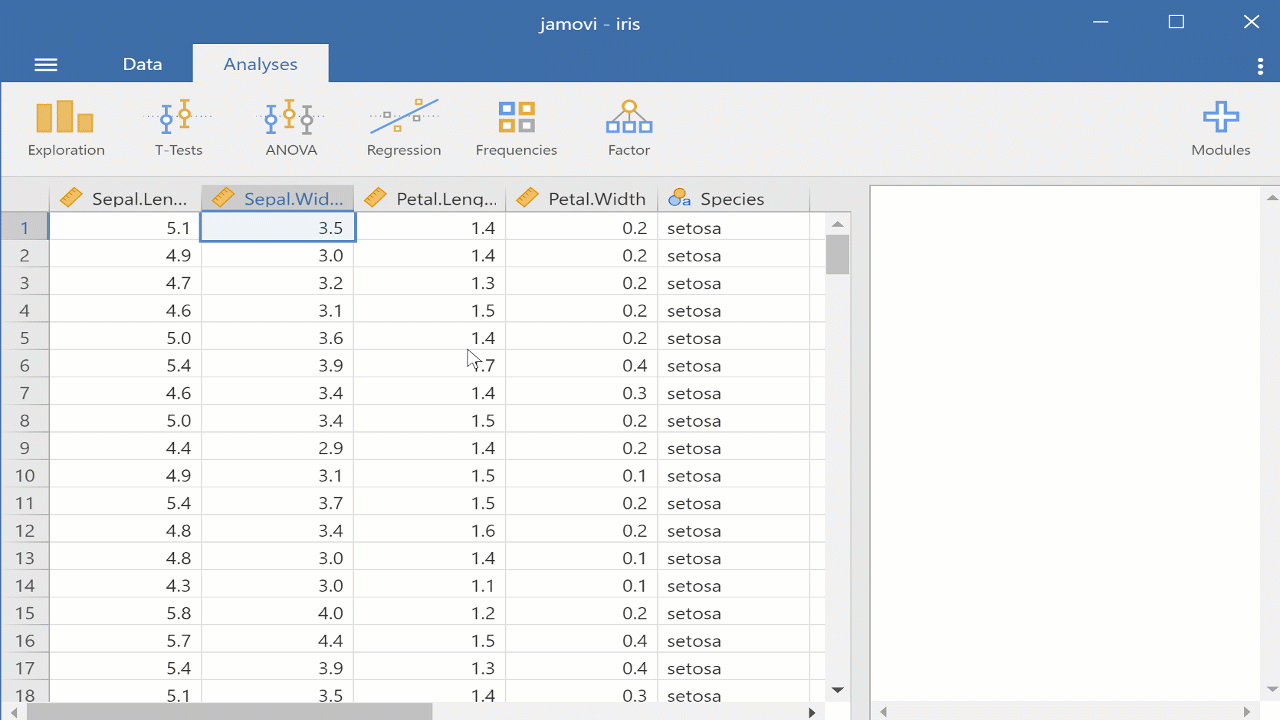Switch to the Data tab
This screenshot has width=1280, height=720.
142,63
